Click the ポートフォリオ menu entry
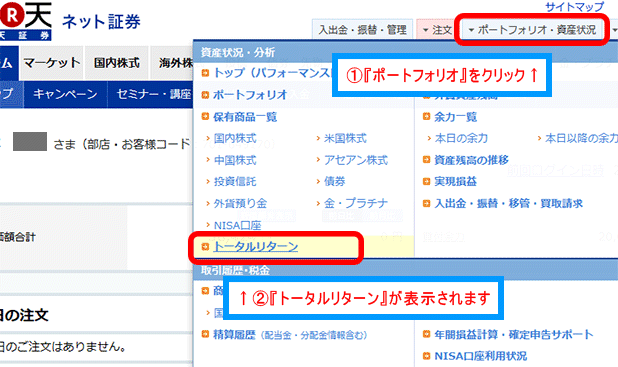Image resolution: width=618 pixels, height=367 pixels. [250, 95]
